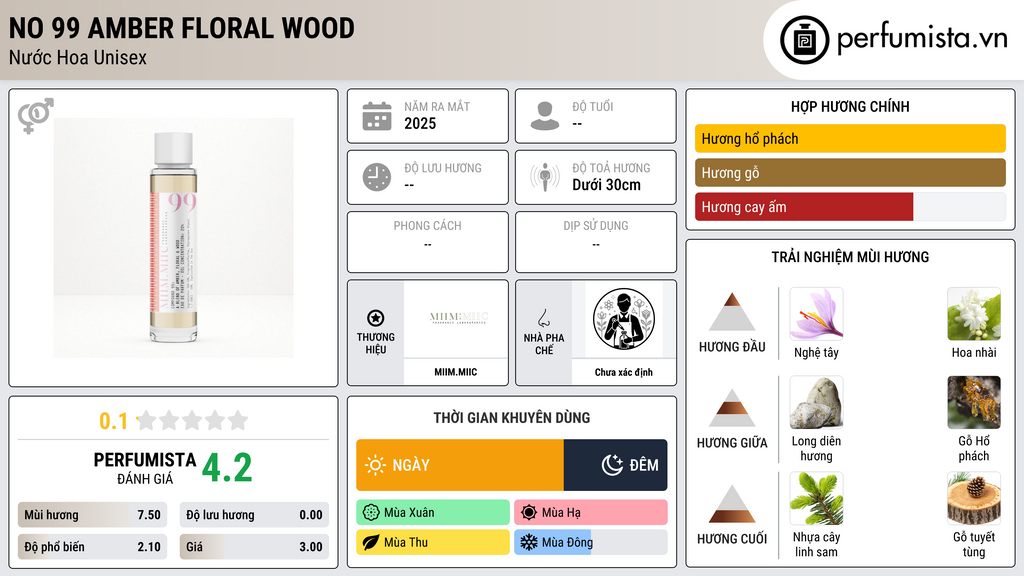This screenshot has width=1024, height=576.
Task: Click the Dịp sử dụng info card
Action: 596,242
